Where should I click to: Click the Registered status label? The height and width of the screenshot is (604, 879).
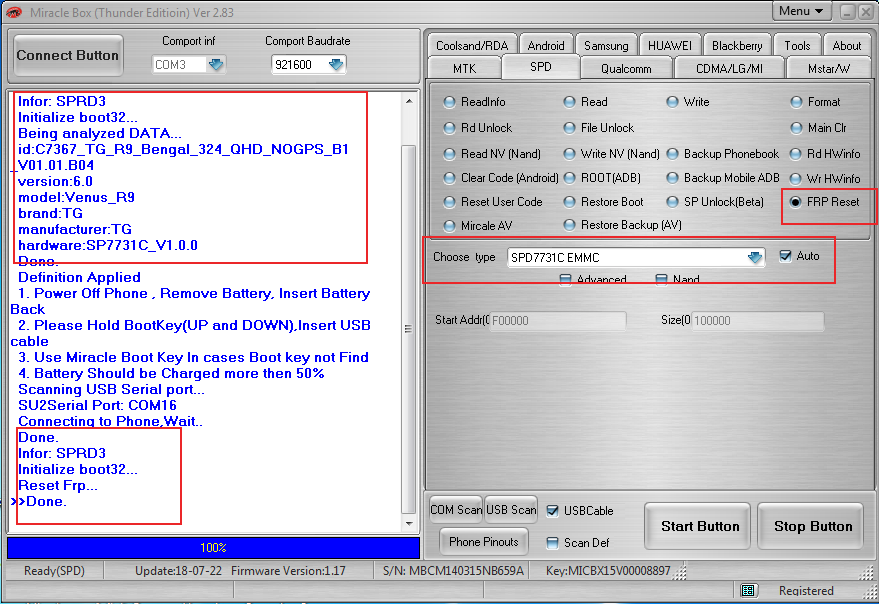(806, 591)
